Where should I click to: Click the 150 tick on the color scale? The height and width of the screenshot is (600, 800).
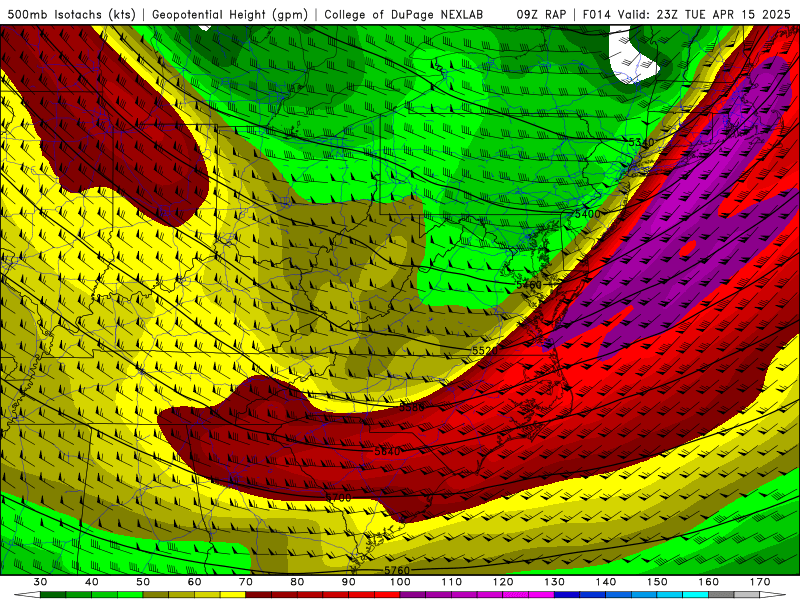657,582
